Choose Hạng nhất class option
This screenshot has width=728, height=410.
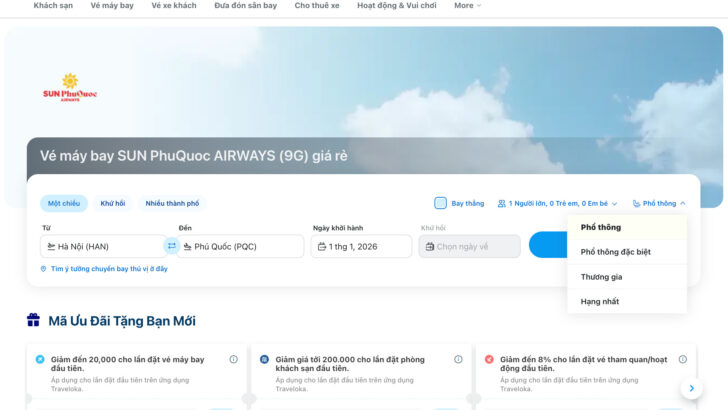click(x=627, y=301)
